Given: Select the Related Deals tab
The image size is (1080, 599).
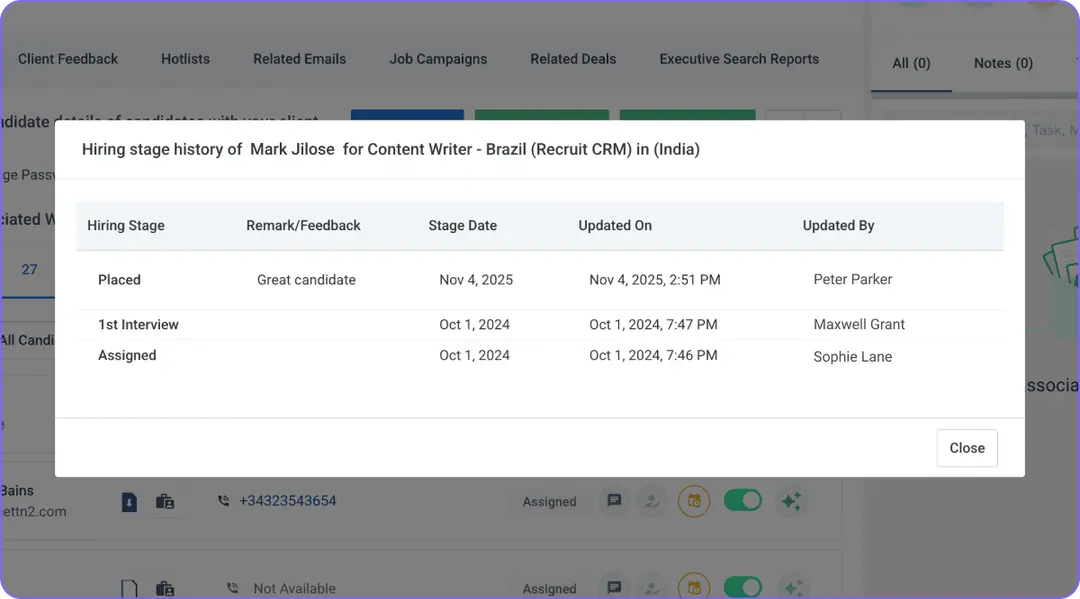Looking at the screenshot, I should click(573, 59).
